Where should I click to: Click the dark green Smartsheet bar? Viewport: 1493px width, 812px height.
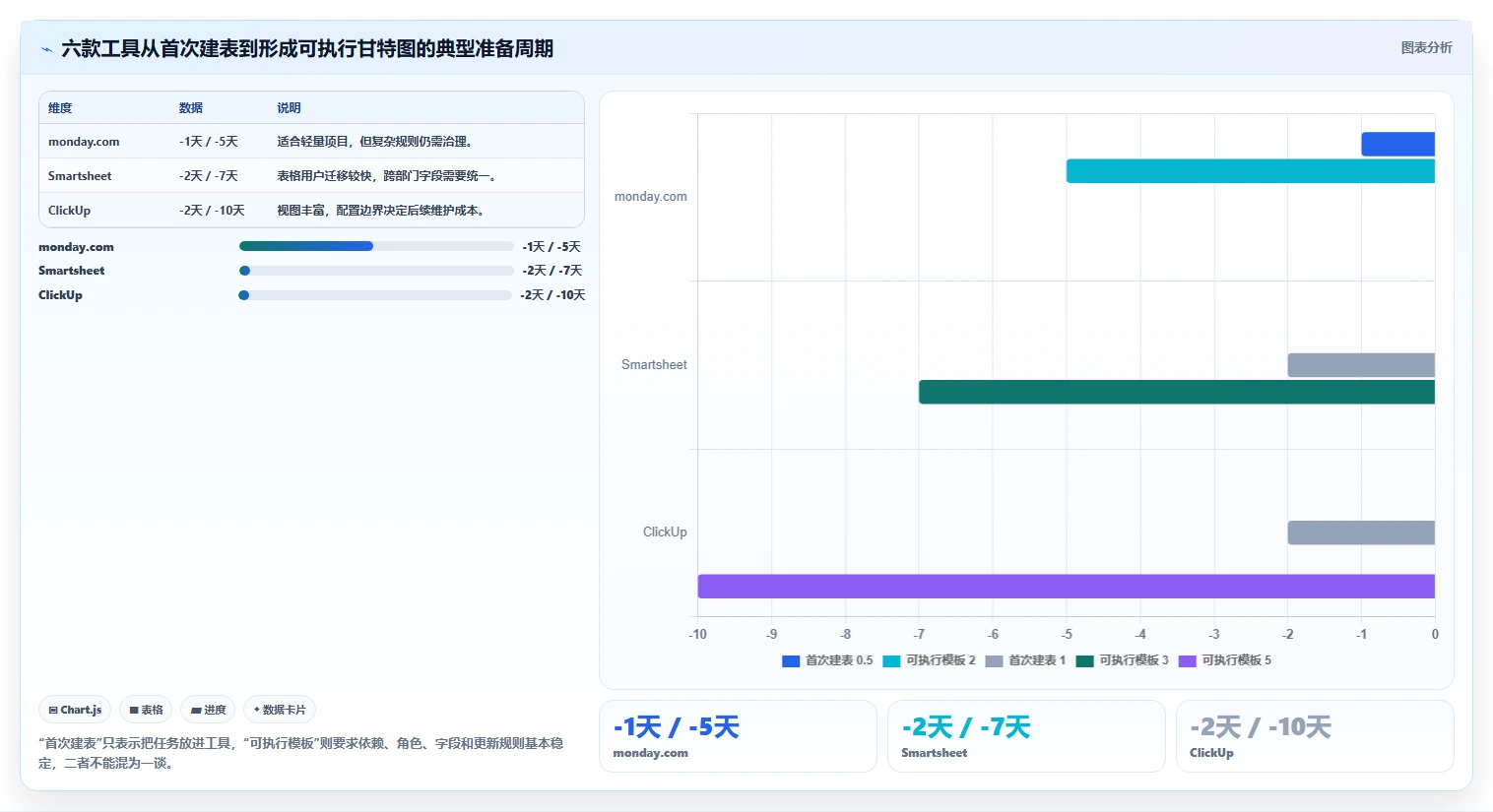1176,392
